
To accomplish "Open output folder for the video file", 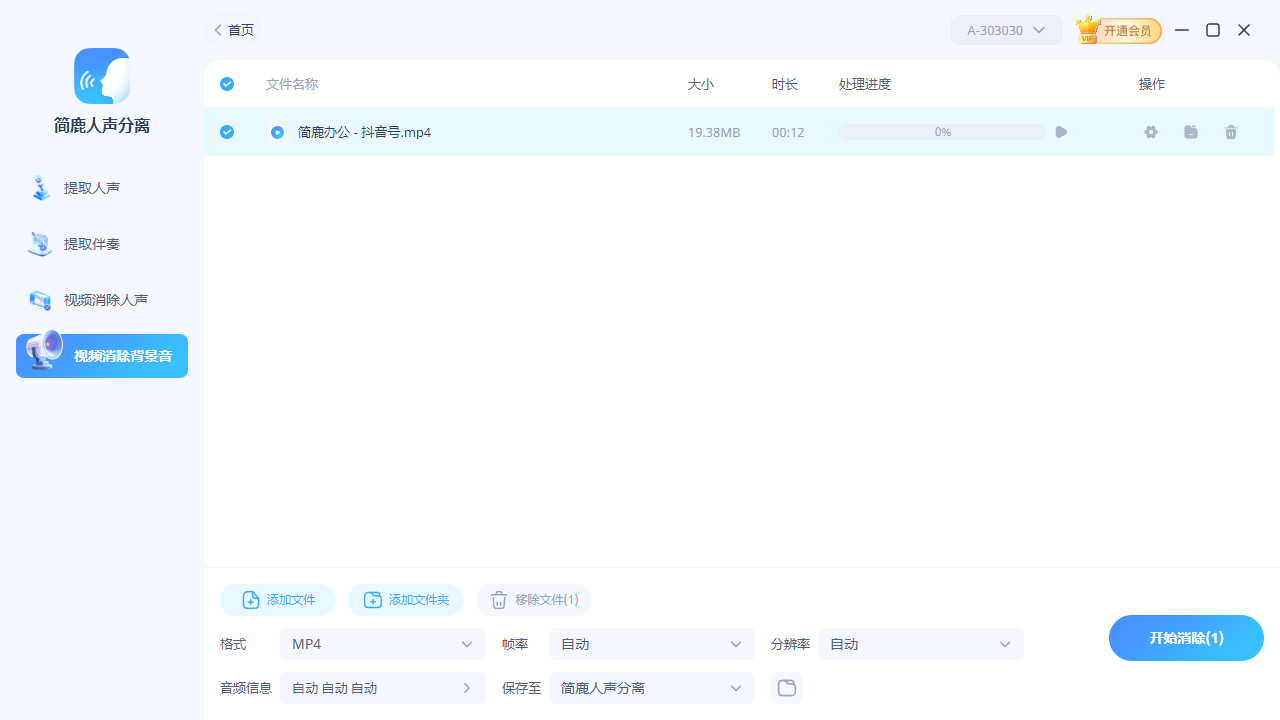I will point(1190,131).
